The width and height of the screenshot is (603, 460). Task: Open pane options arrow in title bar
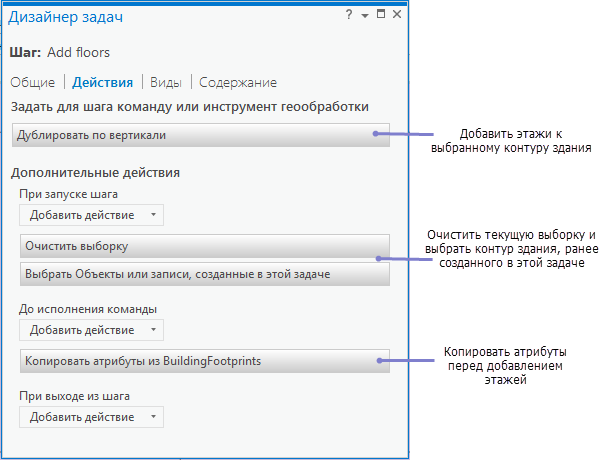(x=365, y=15)
